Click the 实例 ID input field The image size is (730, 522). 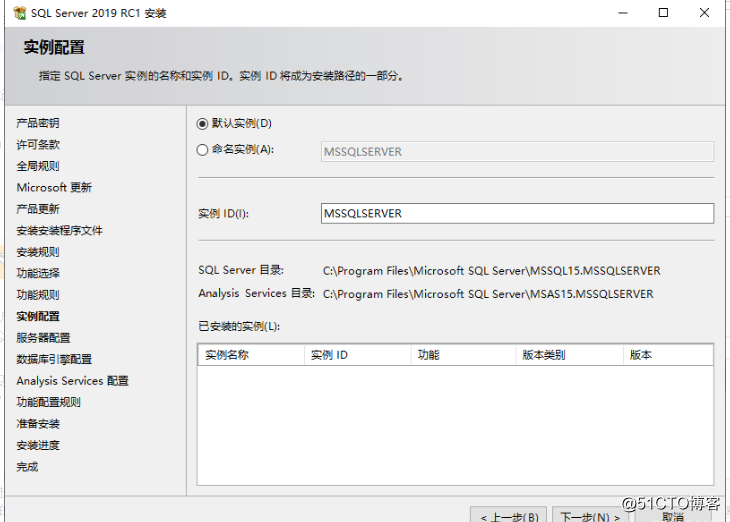click(x=517, y=213)
